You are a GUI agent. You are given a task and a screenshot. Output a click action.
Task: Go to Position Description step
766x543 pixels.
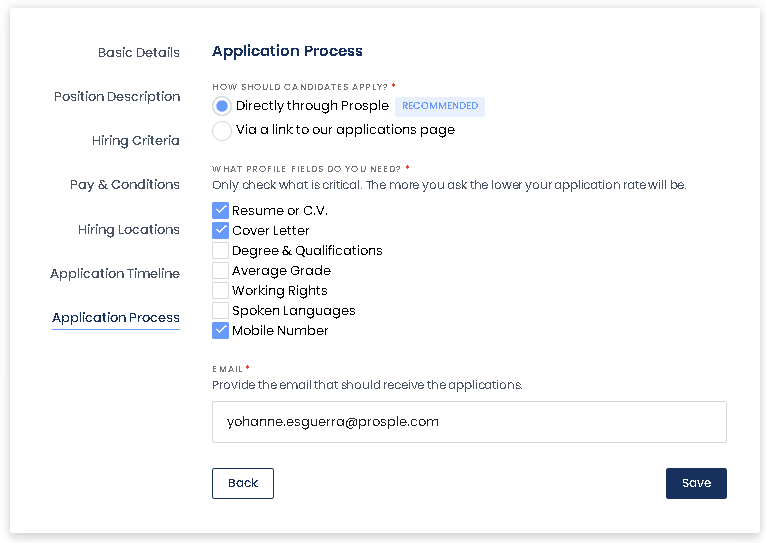click(x=117, y=97)
